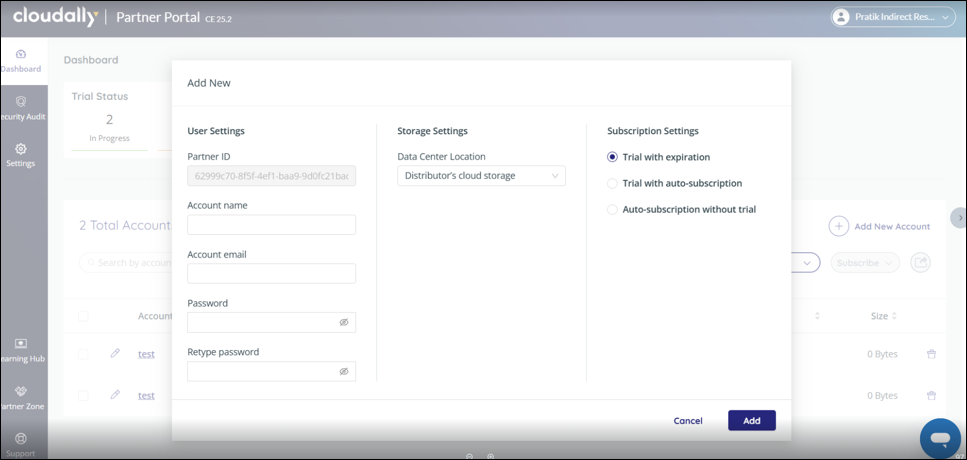The image size is (967, 460).
Task: Sort accounts by Size column
Action: tap(884, 316)
